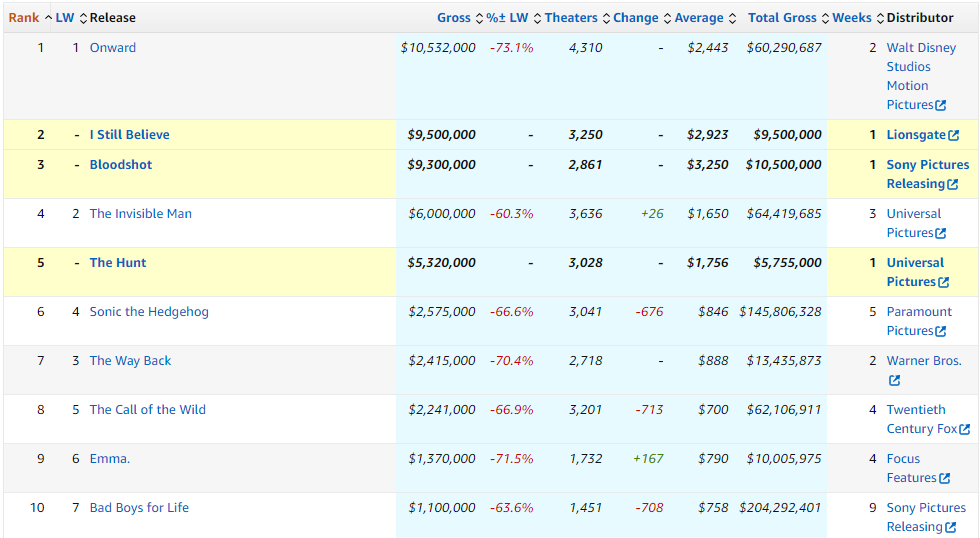Click external link icon for Focus Features
The image size is (980, 538).
(x=944, y=479)
